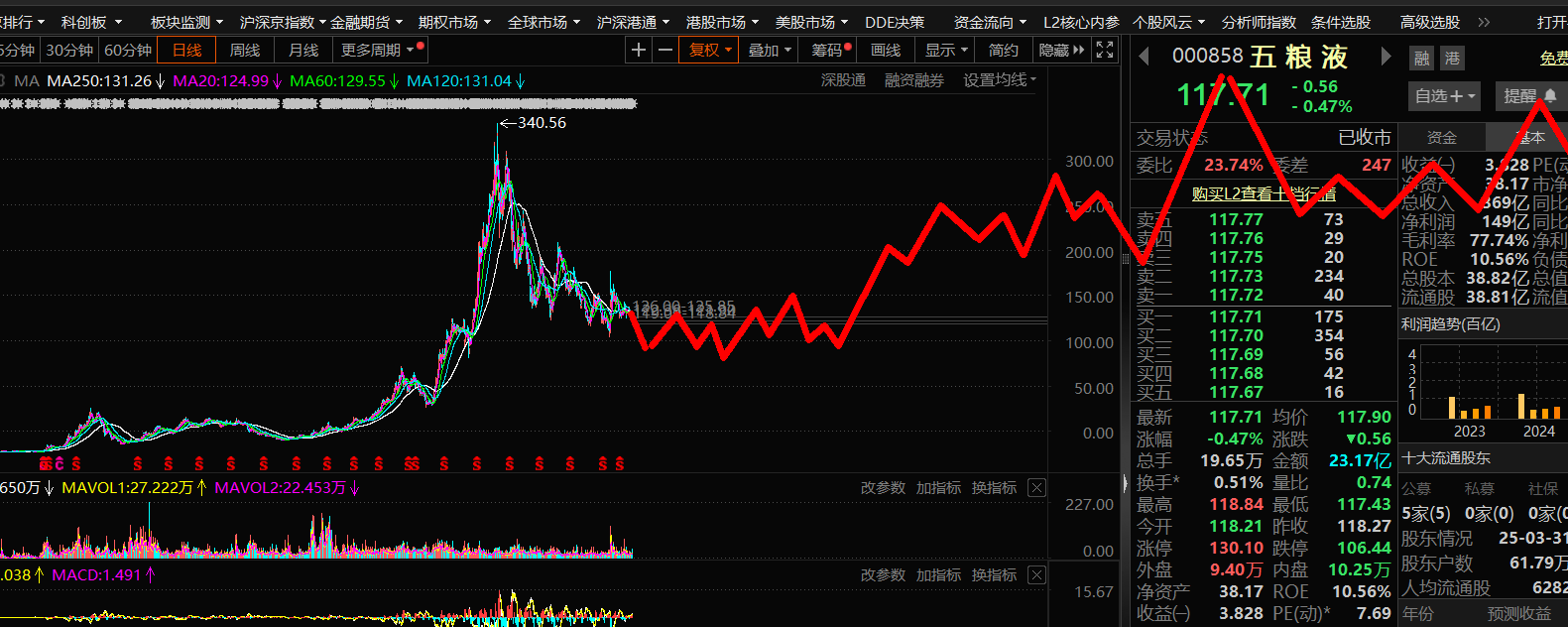The image size is (1568, 627).
Task: Open the 资金流向 menu
Action: click(x=990, y=22)
